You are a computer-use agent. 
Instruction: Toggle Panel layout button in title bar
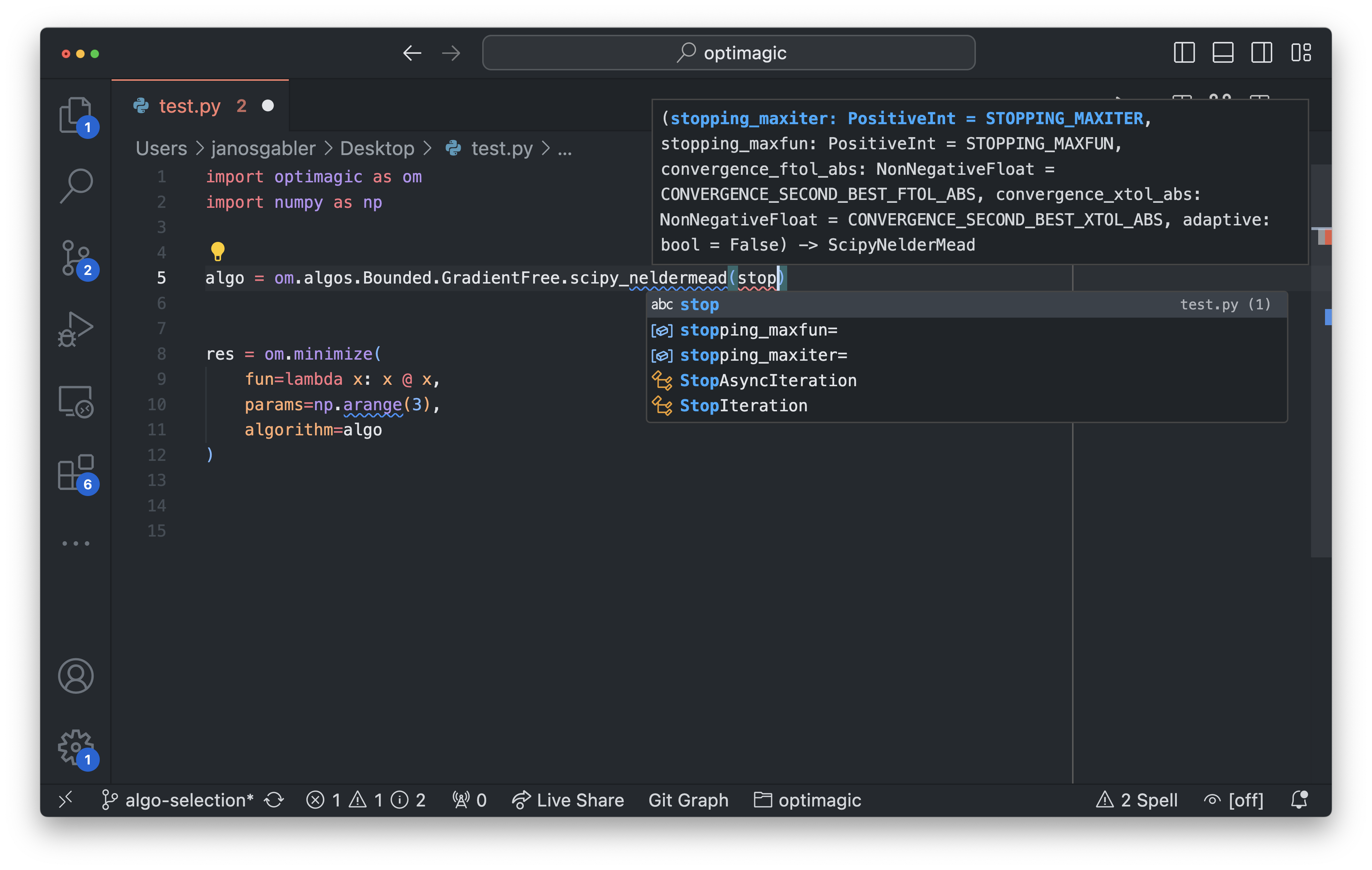[1223, 53]
